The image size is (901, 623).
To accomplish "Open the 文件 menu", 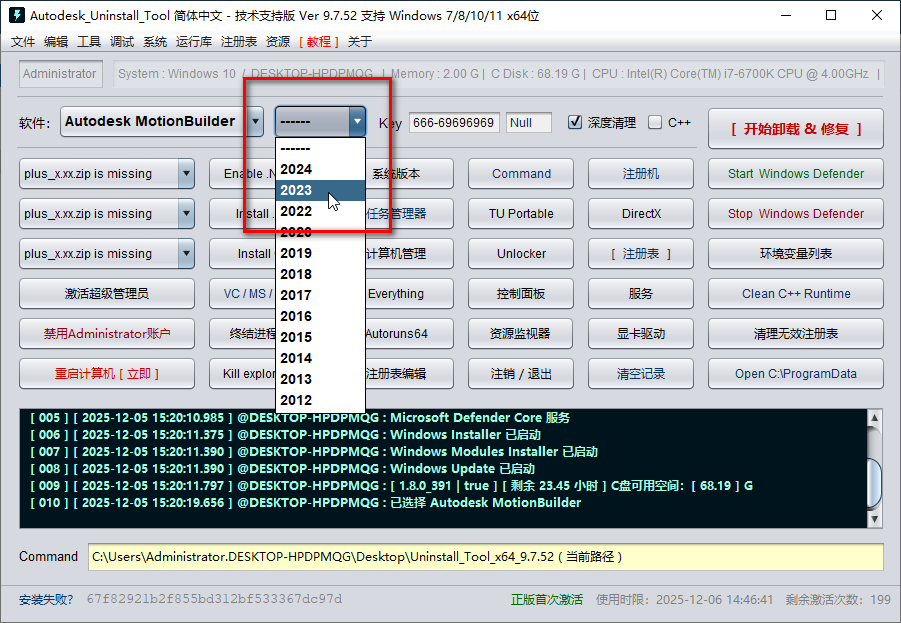I will tap(23, 41).
